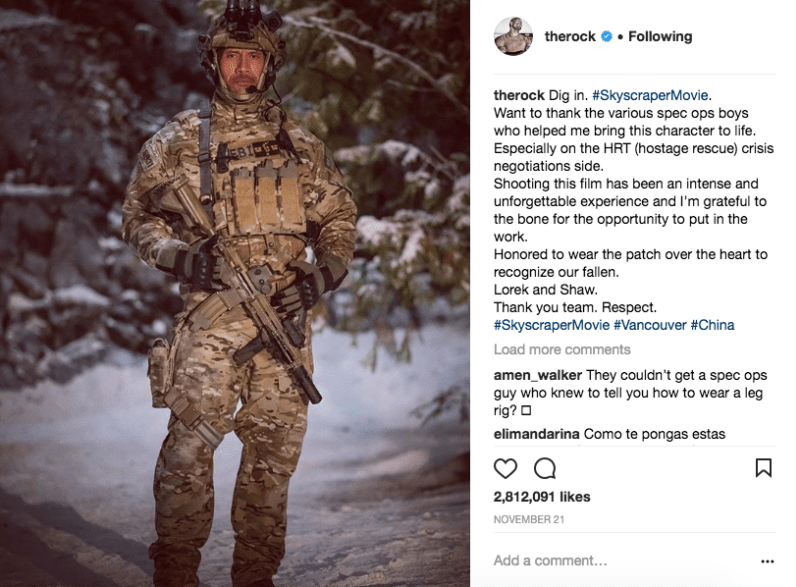The height and width of the screenshot is (587, 796).
Task: Open therock profile picture
Action: click(x=513, y=36)
